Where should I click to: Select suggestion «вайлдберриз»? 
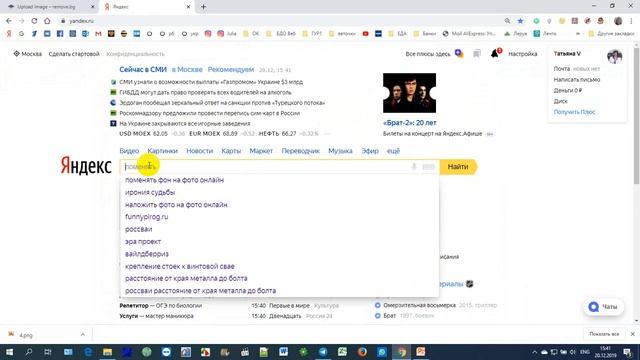[x=147, y=254]
